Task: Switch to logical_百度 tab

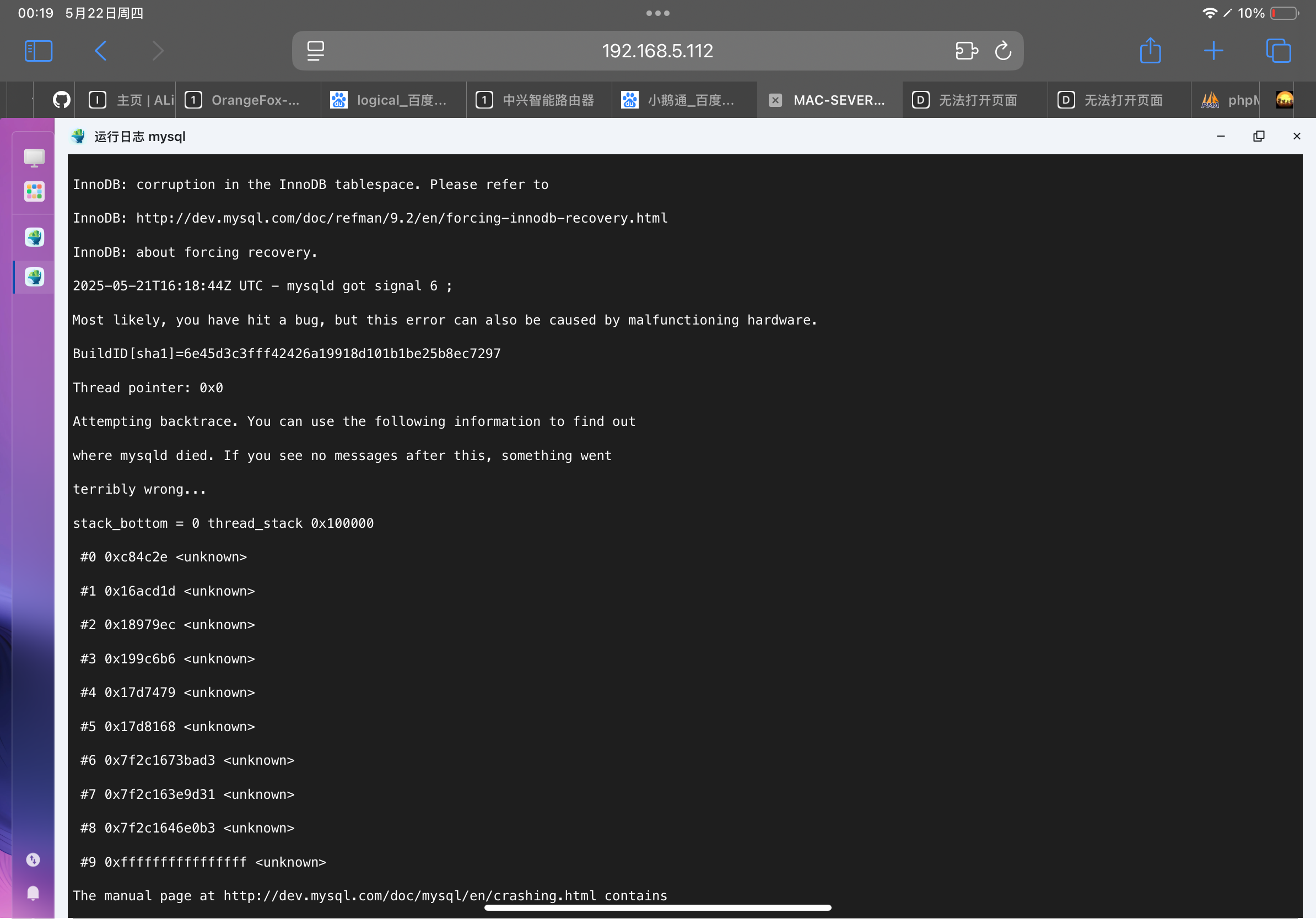Action: [394, 100]
